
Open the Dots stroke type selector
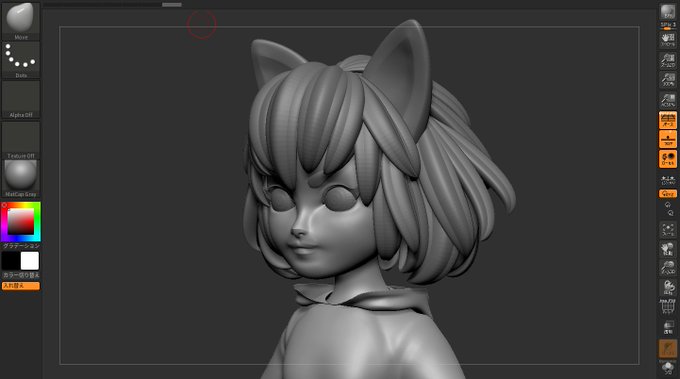click(x=20, y=60)
